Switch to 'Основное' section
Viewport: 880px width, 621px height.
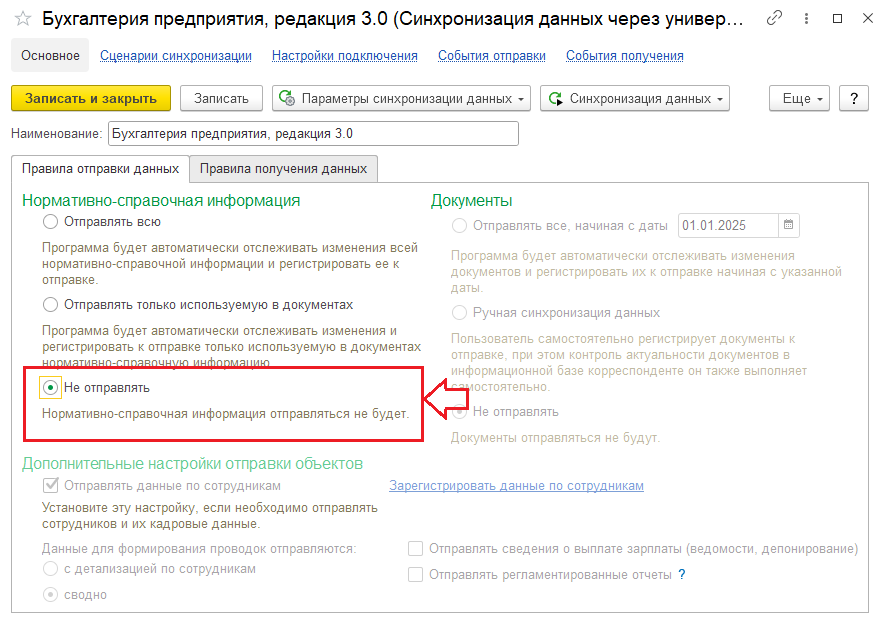click(50, 56)
